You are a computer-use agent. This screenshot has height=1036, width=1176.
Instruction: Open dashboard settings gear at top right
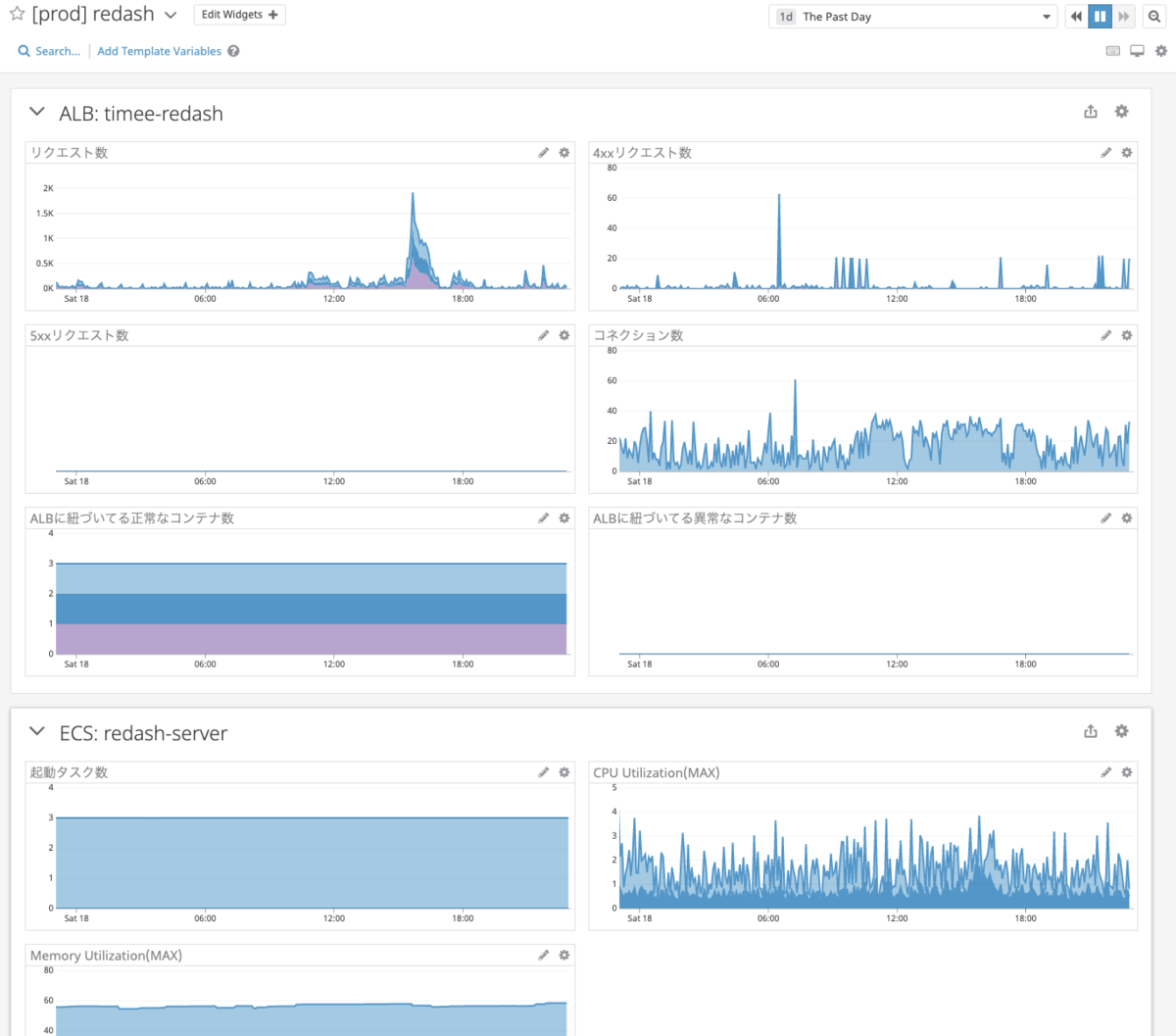click(1161, 51)
